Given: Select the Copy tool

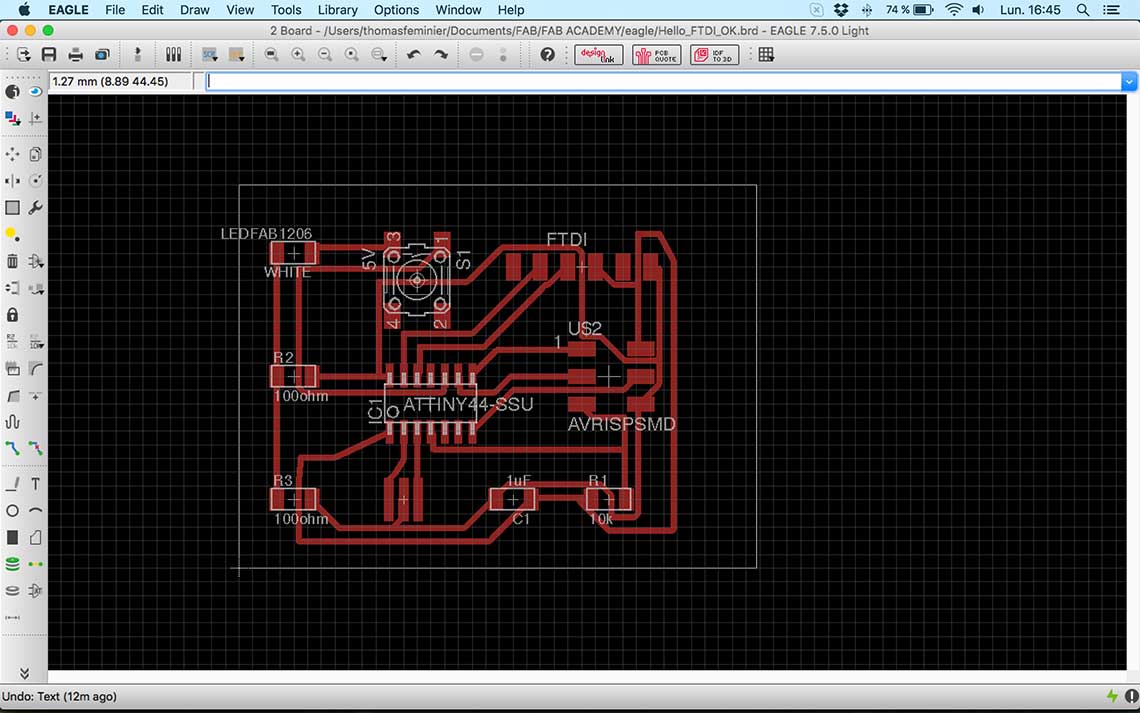Looking at the screenshot, I should (35, 154).
